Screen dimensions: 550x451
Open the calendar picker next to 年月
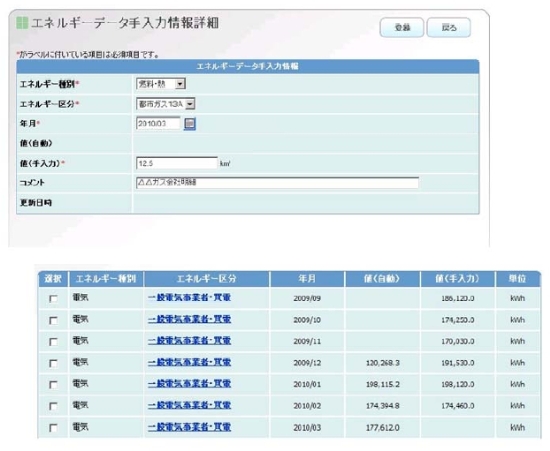[x=190, y=124]
